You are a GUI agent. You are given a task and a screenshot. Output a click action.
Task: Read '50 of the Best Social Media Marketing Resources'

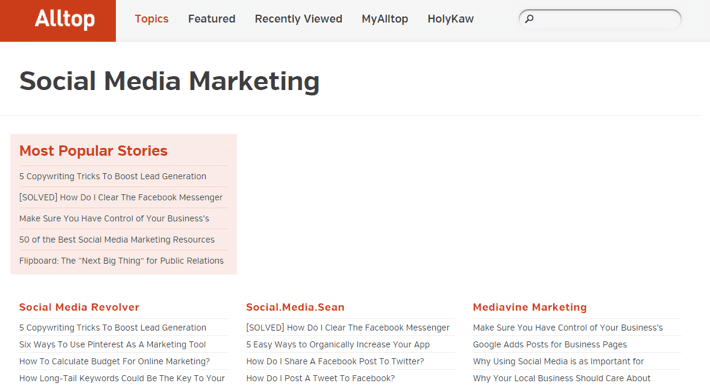tap(117, 240)
